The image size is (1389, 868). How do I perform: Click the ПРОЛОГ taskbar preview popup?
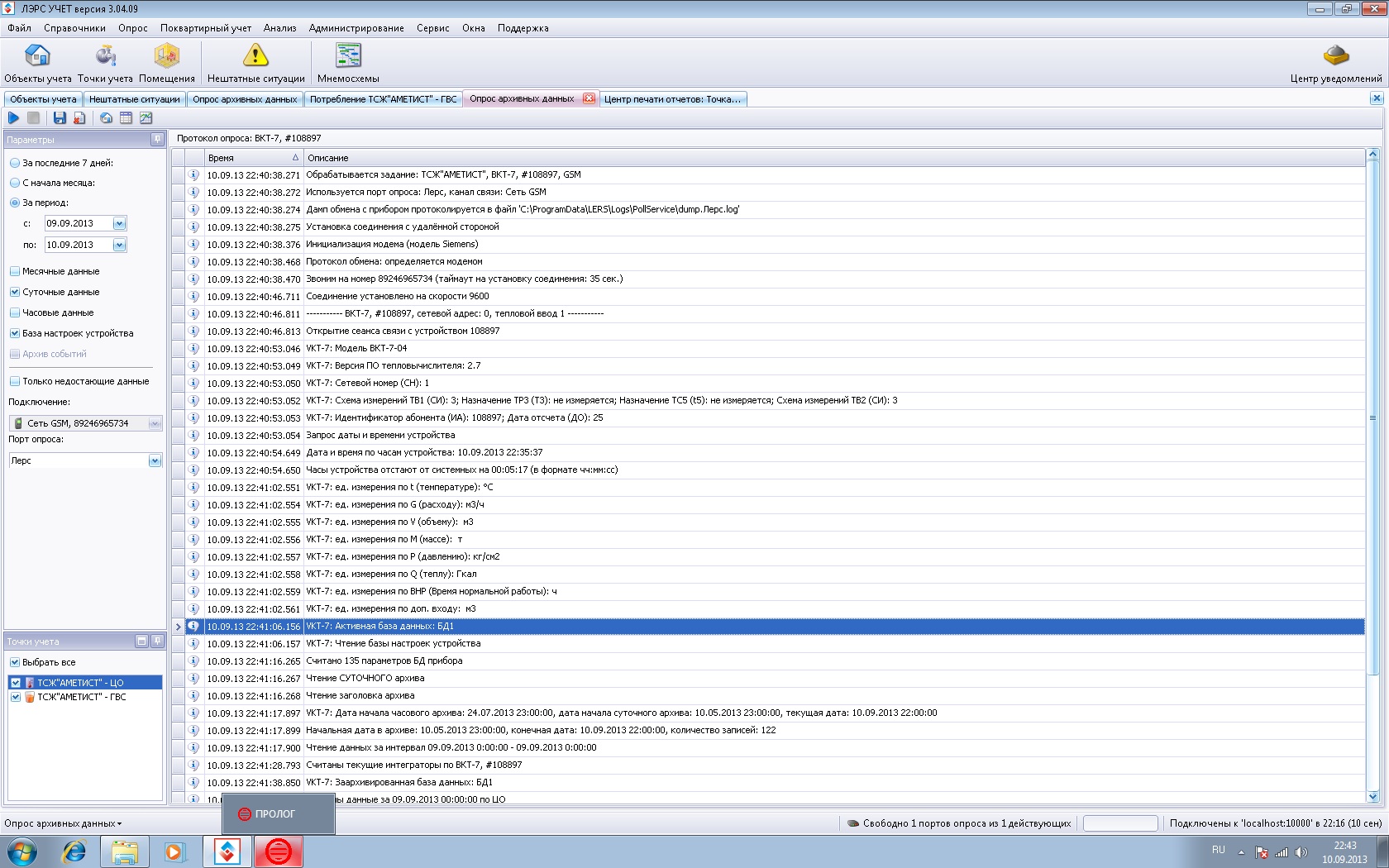click(x=278, y=814)
